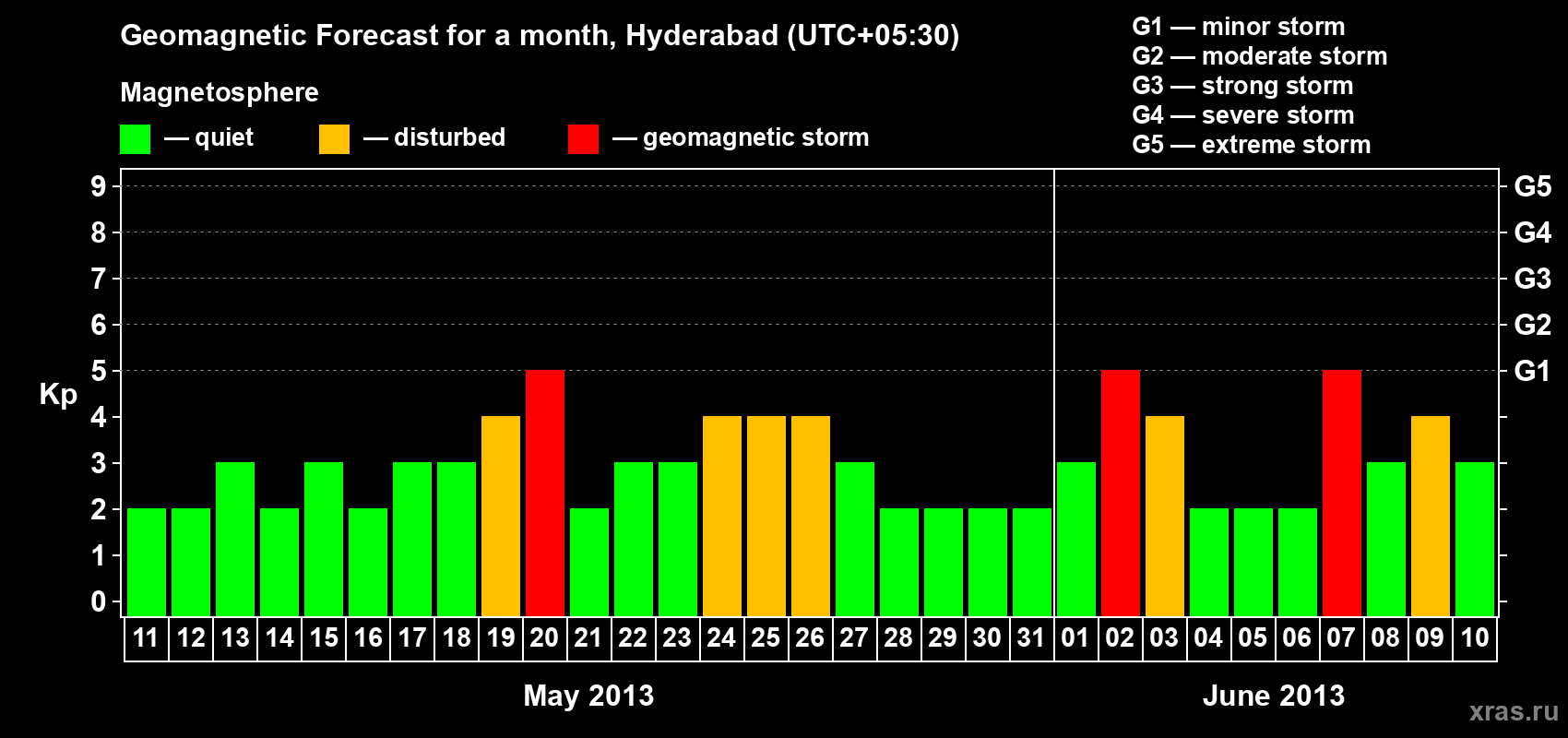The height and width of the screenshot is (738, 1568).
Task: Click date label 21 on the axis
Action: [x=588, y=638]
